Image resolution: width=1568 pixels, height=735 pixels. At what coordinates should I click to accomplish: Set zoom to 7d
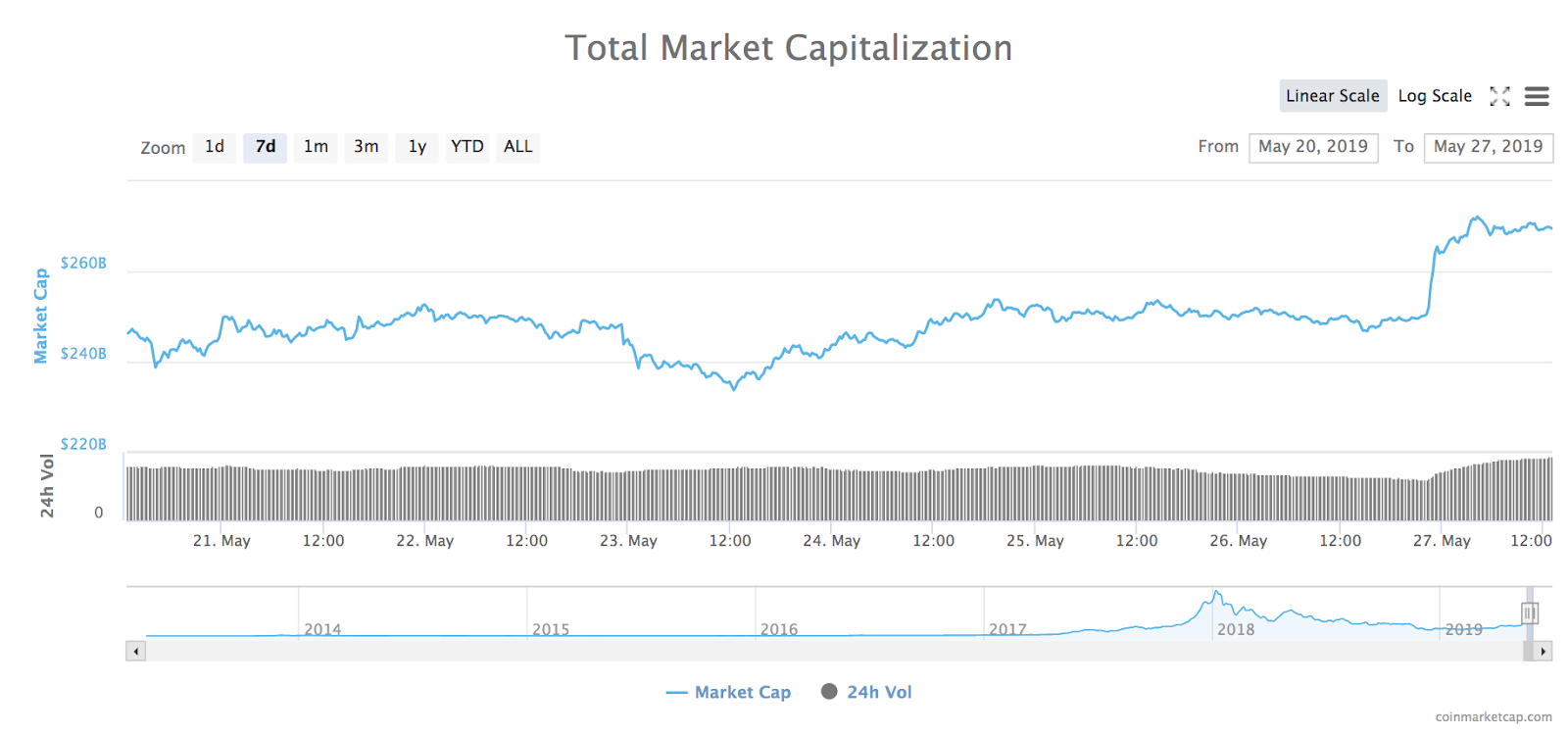[265, 147]
